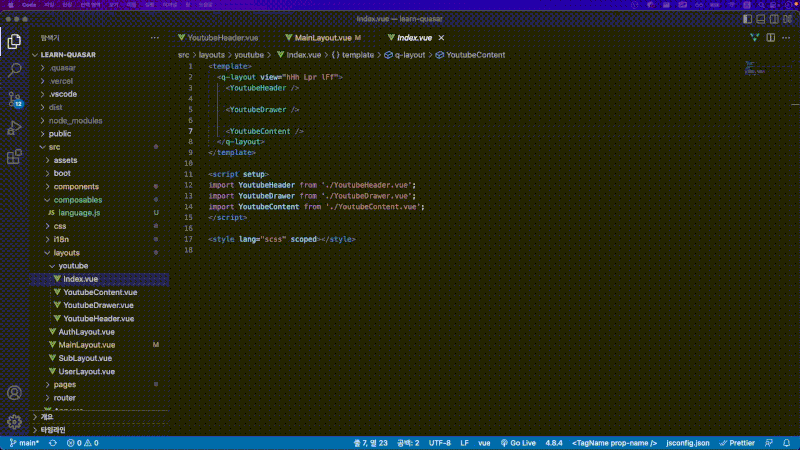The height and width of the screenshot is (450, 800).
Task: Open YoutubeDrawer.vue in explorer
Action: tap(98, 305)
